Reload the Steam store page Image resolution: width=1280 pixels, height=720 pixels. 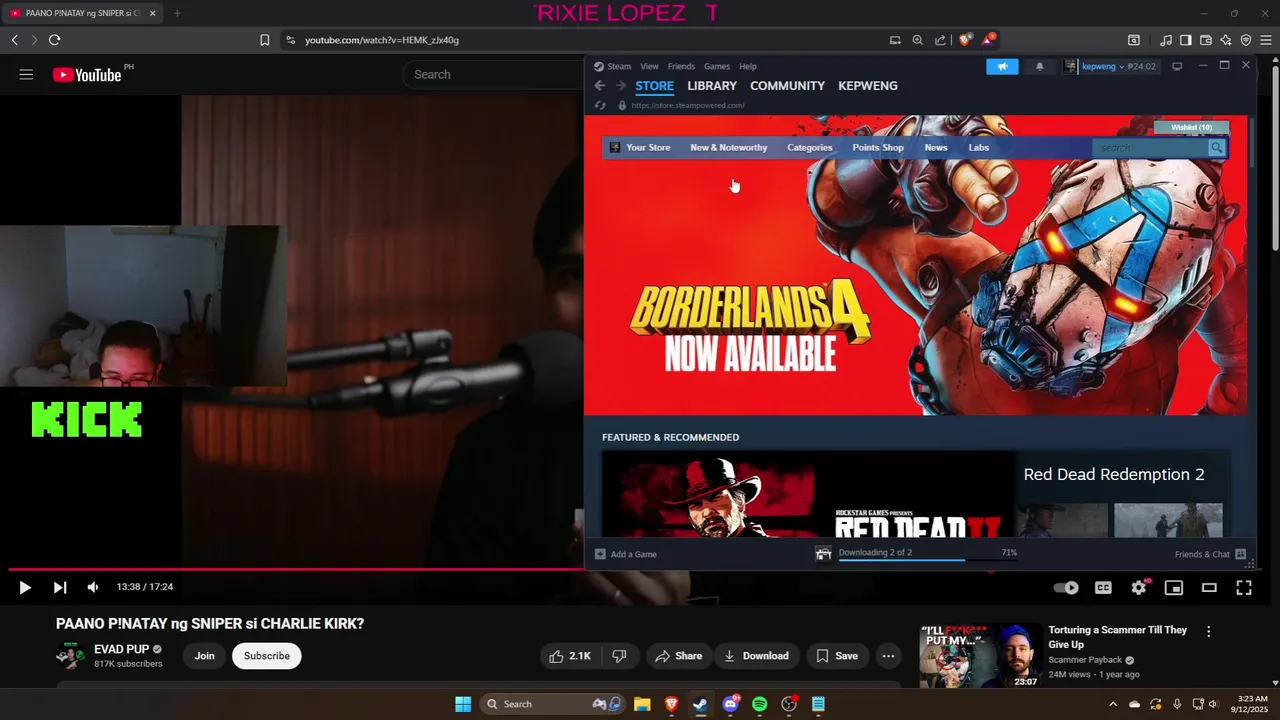click(x=600, y=105)
